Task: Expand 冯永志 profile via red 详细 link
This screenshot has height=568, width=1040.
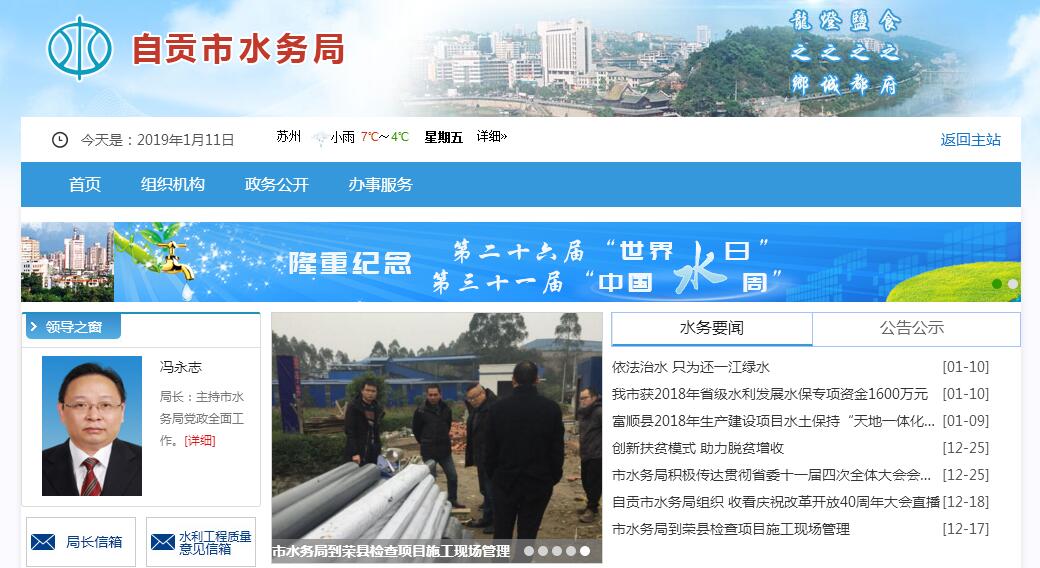Action: pyautogui.click(x=200, y=441)
